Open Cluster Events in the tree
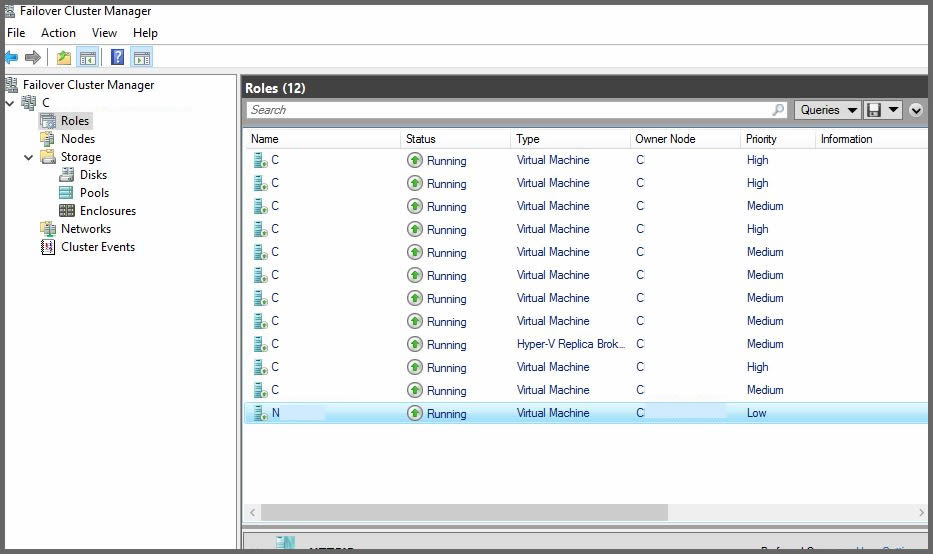 click(98, 247)
